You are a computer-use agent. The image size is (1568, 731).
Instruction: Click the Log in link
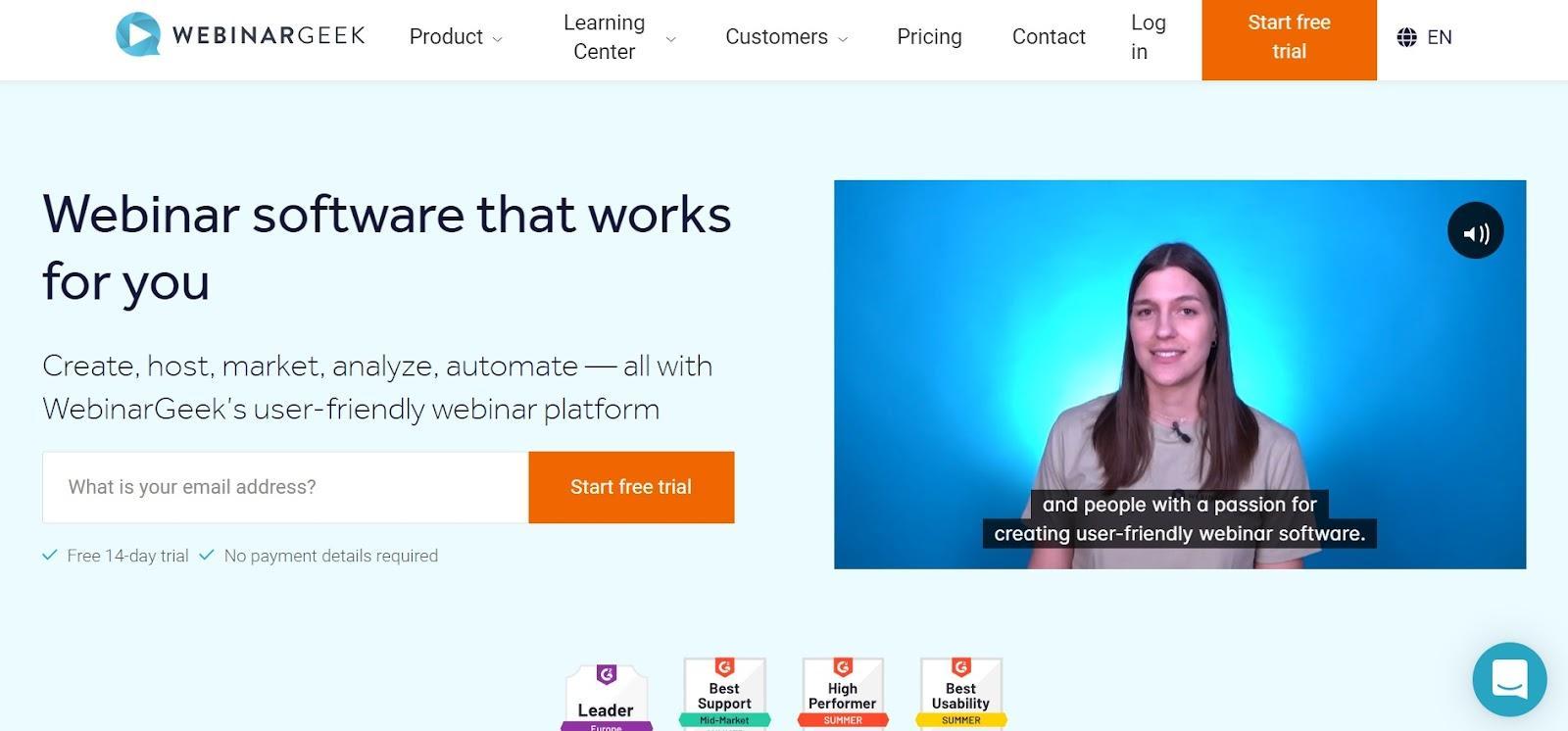click(1148, 37)
